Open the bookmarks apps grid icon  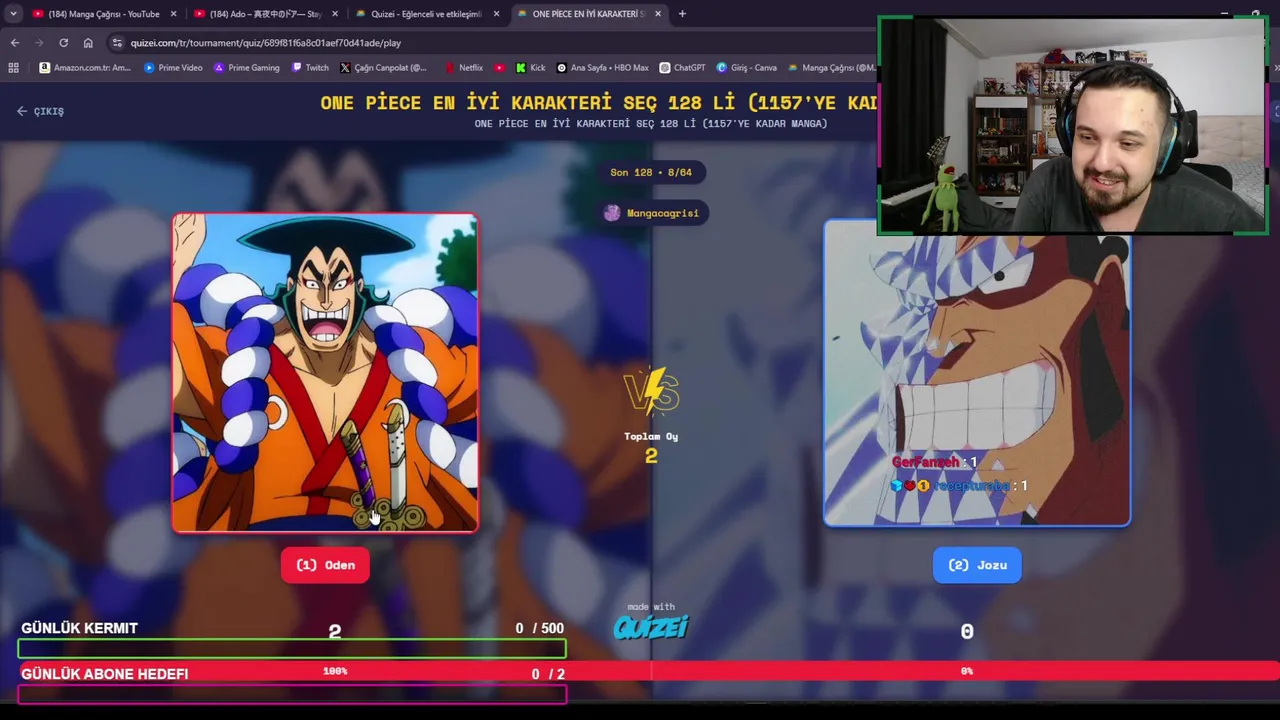click(13, 68)
